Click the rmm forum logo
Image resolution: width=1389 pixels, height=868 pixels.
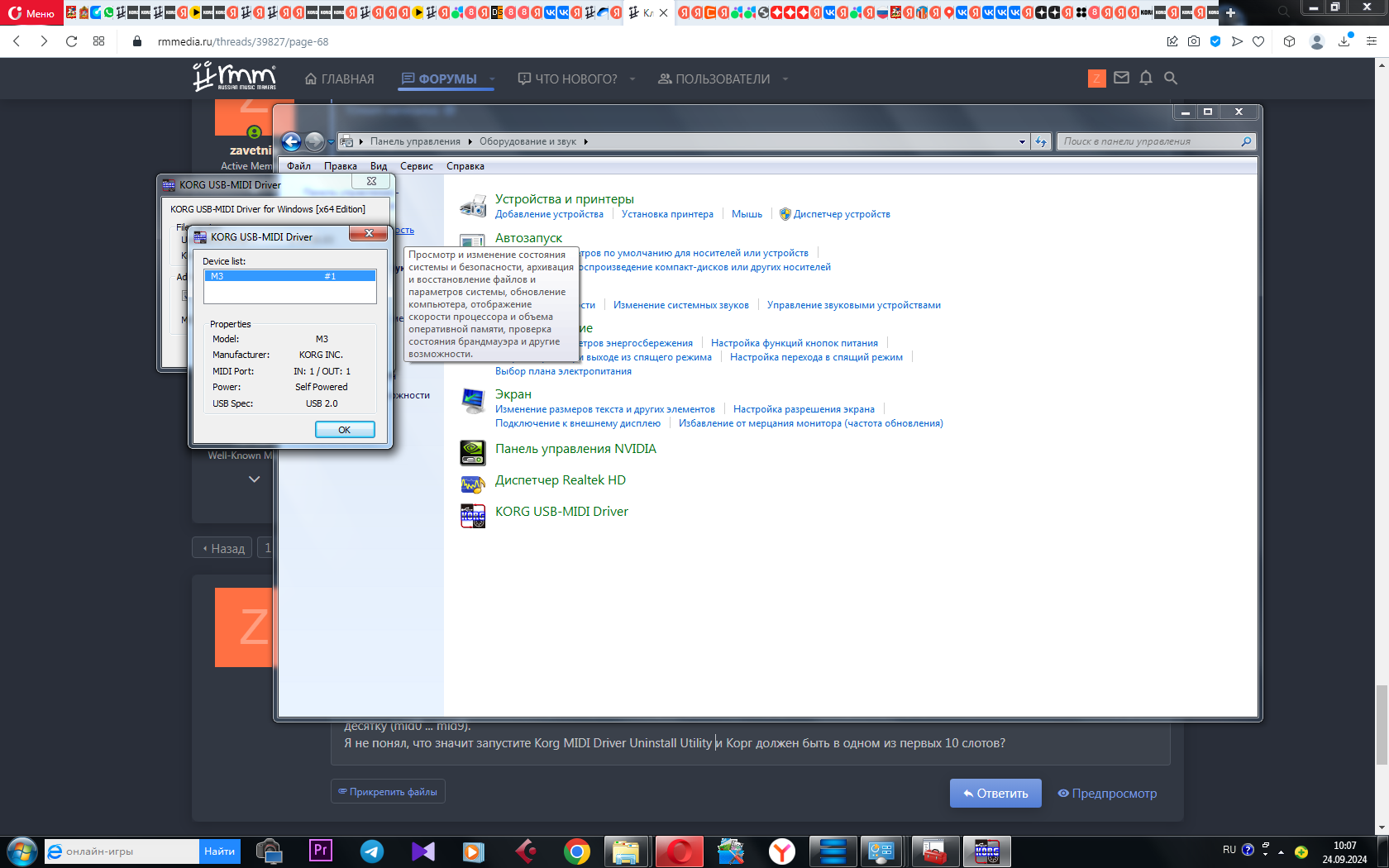[235, 77]
